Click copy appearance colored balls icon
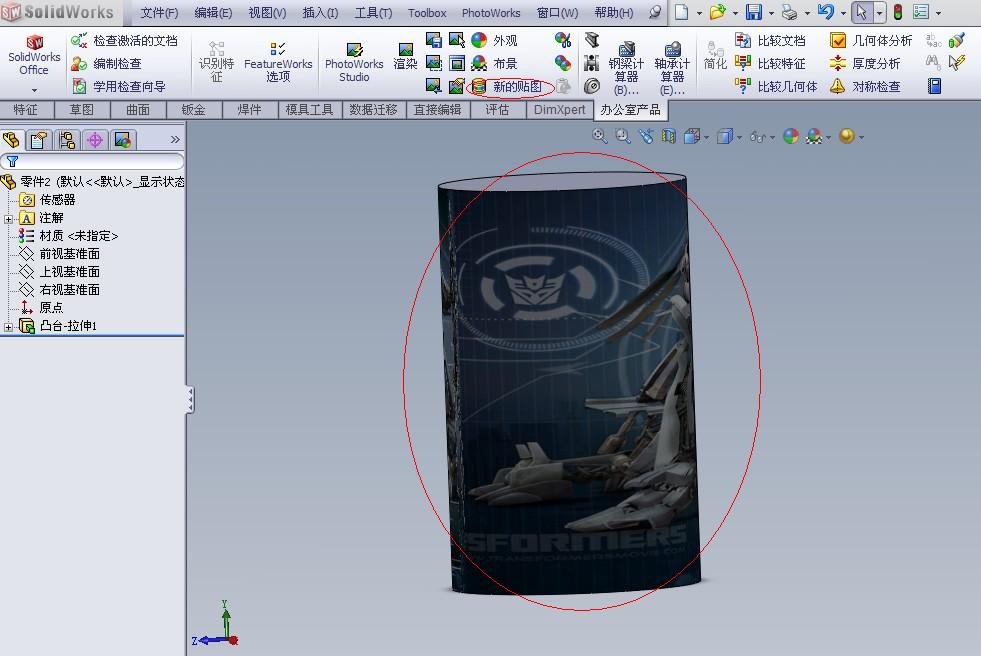Image resolution: width=981 pixels, height=656 pixels. (x=563, y=63)
